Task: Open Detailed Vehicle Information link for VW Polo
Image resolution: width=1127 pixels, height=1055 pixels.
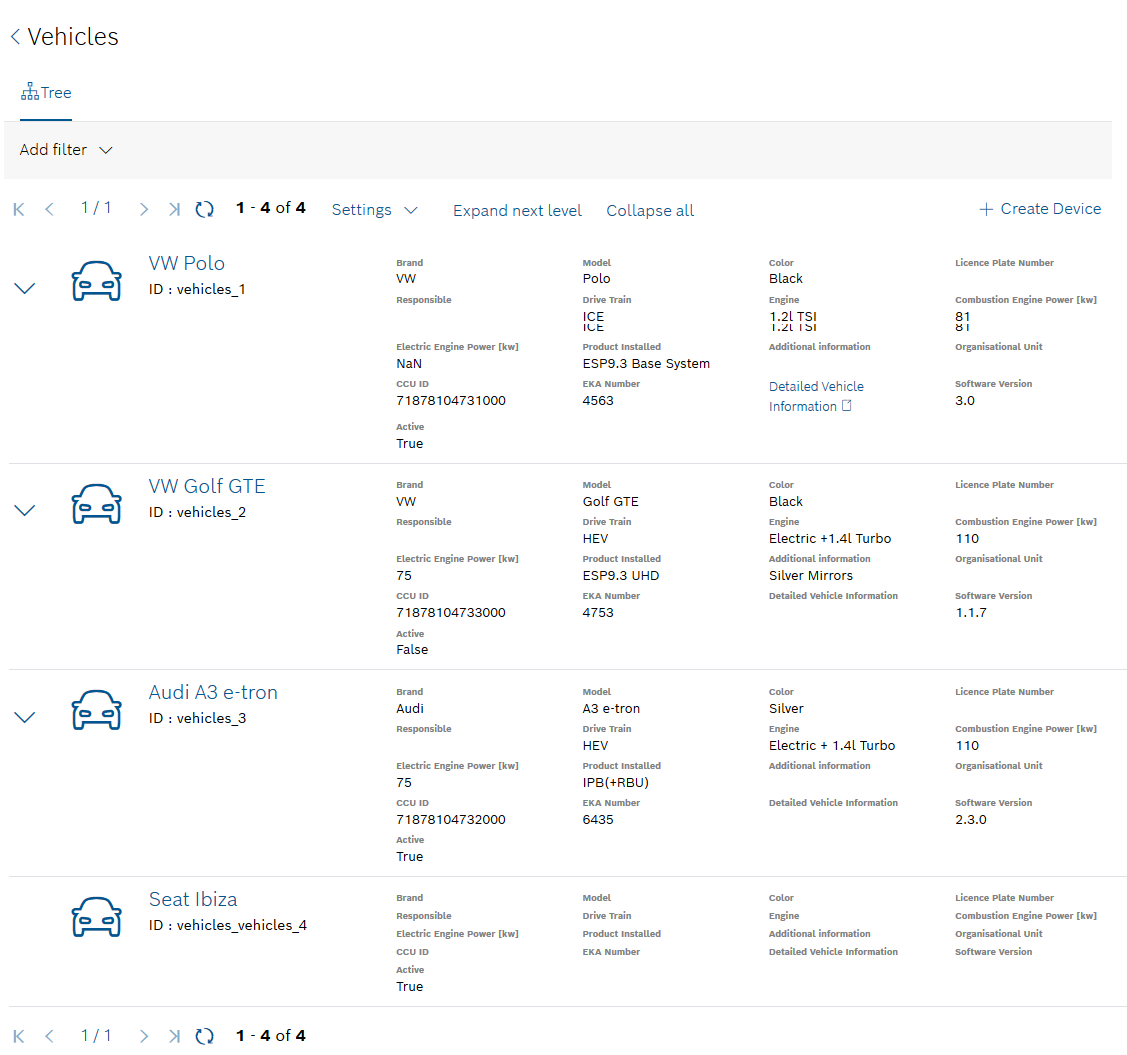Action: pos(815,396)
